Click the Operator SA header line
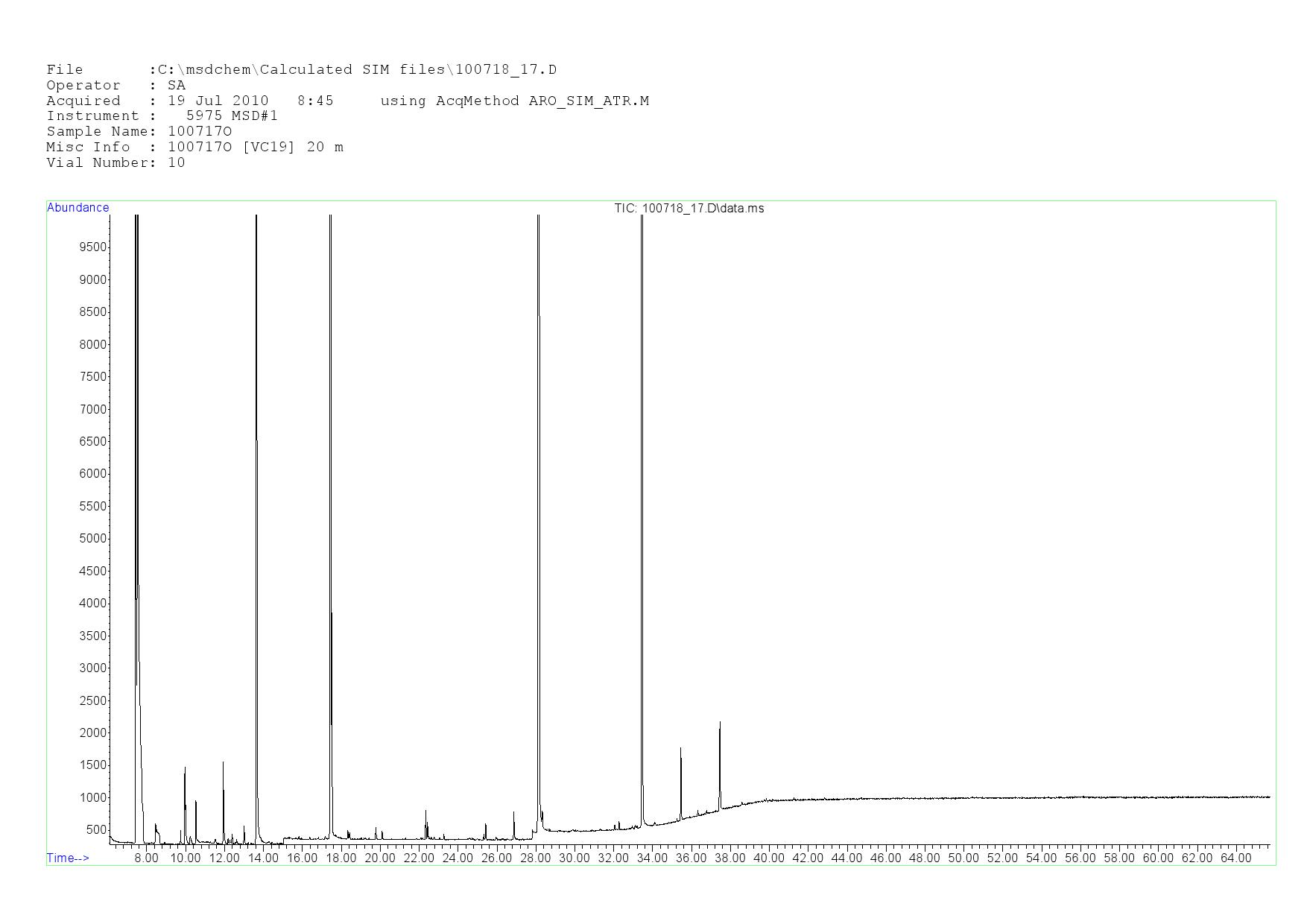The image size is (1307, 924). pos(115,86)
